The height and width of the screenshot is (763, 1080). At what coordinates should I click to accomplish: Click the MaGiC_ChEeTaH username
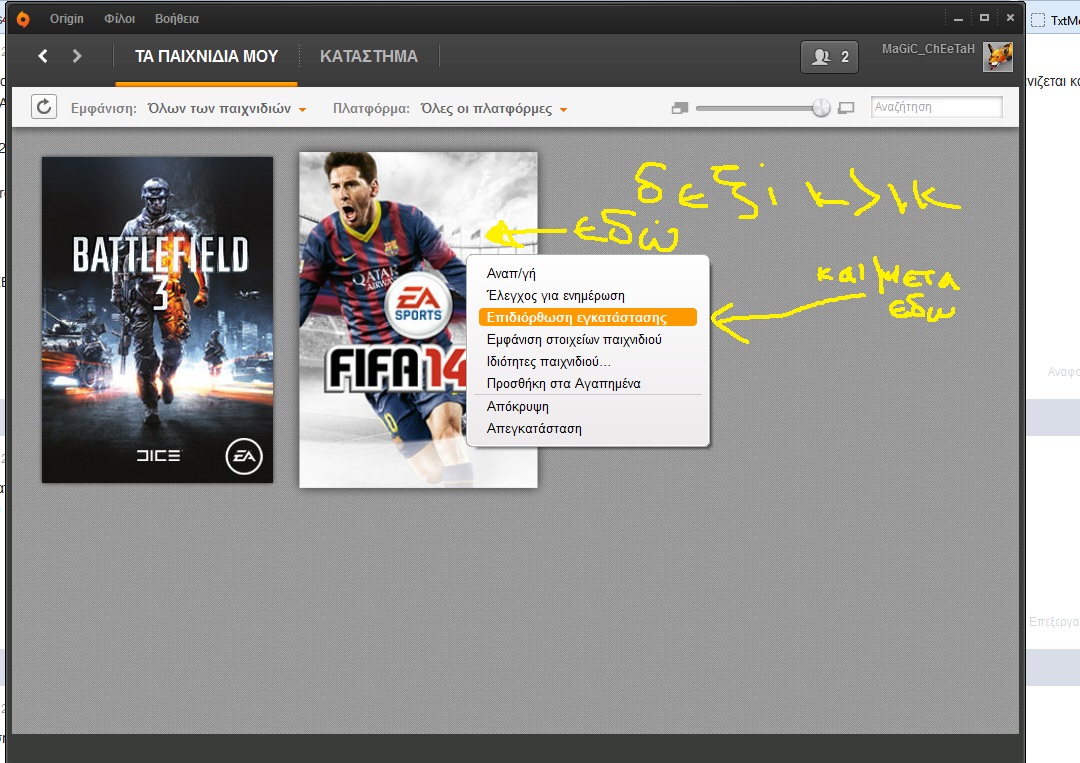[928, 49]
